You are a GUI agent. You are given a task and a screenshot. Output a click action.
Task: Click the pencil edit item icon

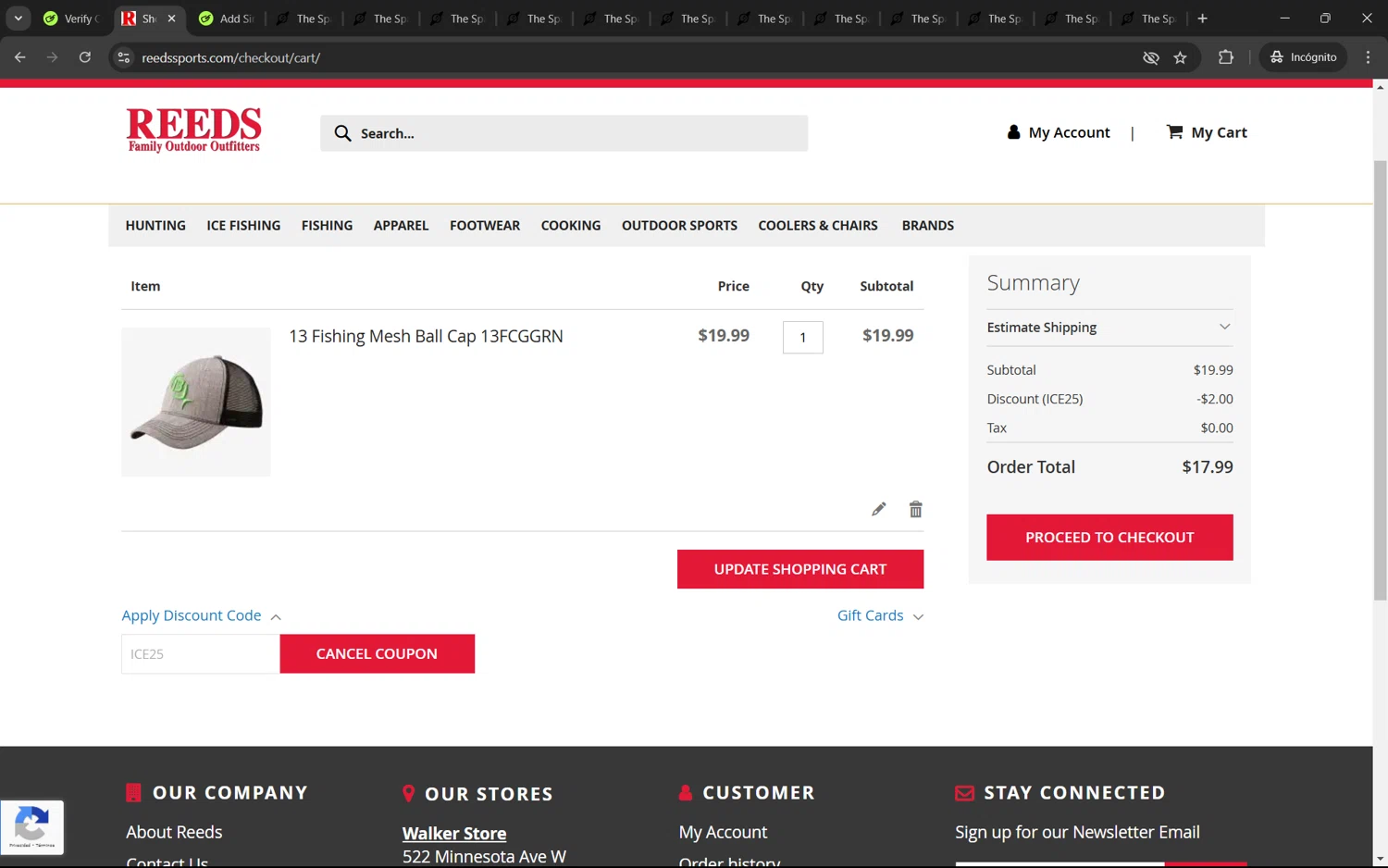[x=878, y=509]
